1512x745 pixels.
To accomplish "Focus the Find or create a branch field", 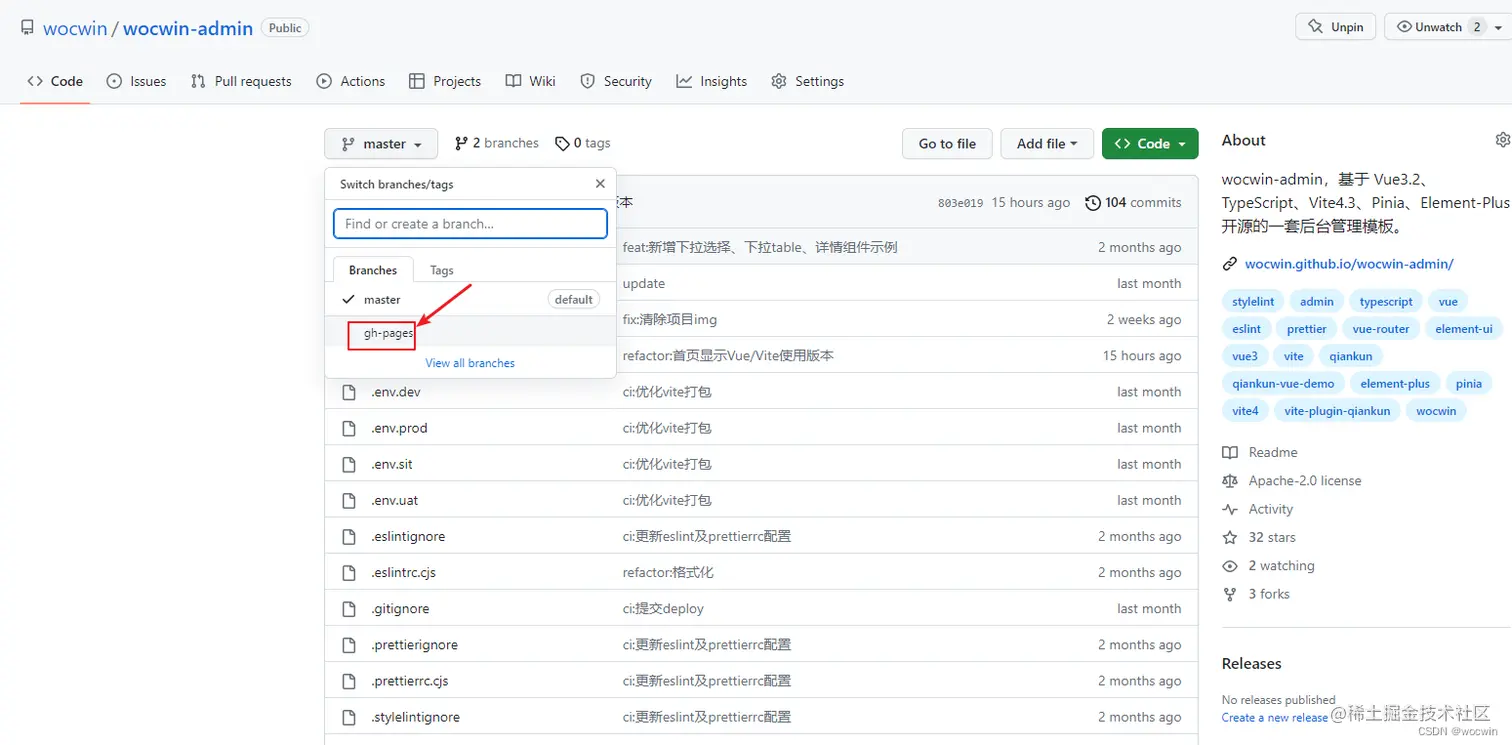I will [470, 224].
